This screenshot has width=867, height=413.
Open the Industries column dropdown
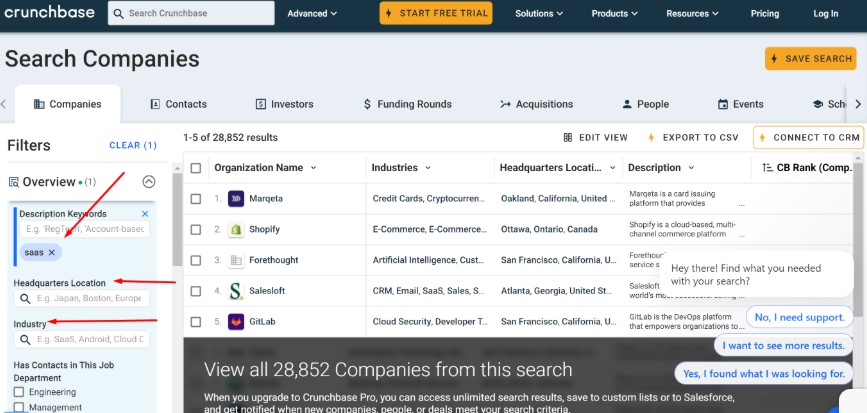pyautogui.click(x=428, y=168)
